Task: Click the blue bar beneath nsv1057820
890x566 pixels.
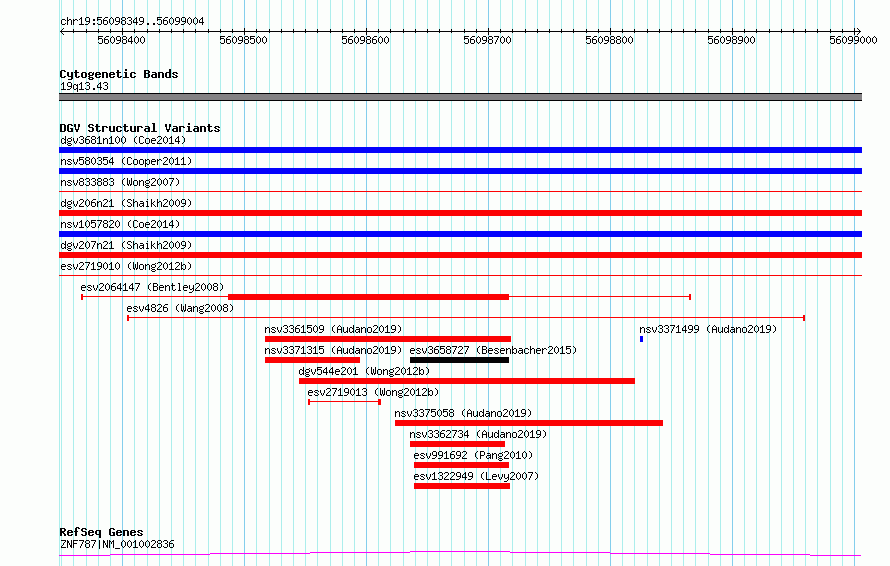Action: point(460,234)
